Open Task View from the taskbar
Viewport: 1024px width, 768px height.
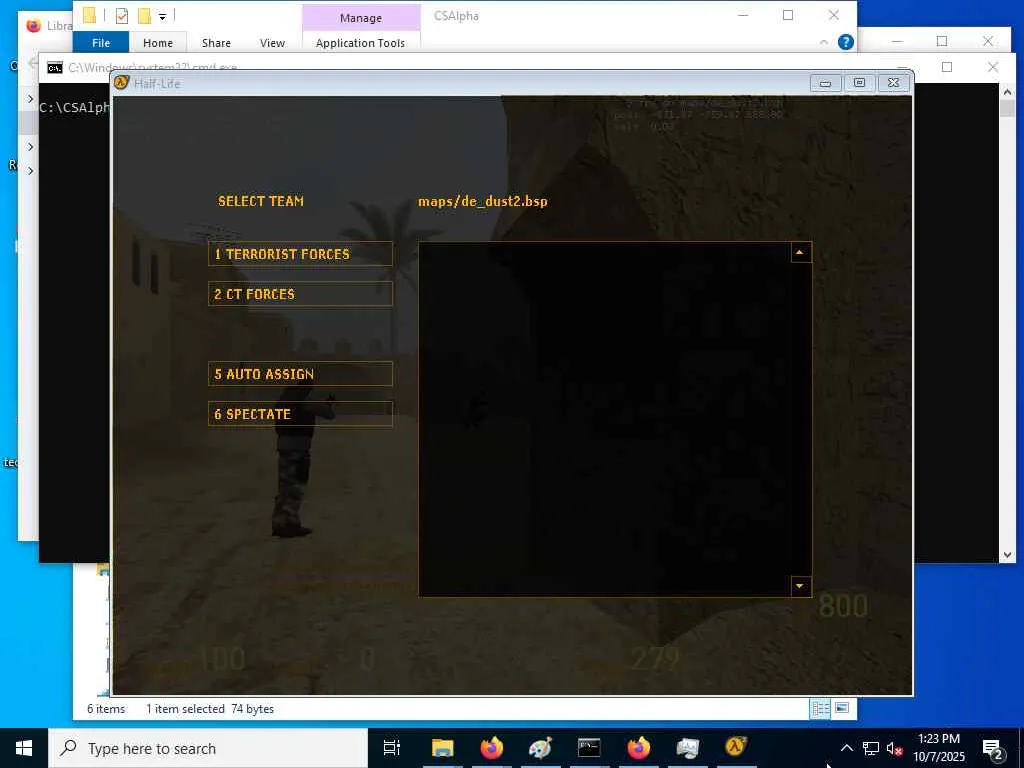click(x=391, y=748)
